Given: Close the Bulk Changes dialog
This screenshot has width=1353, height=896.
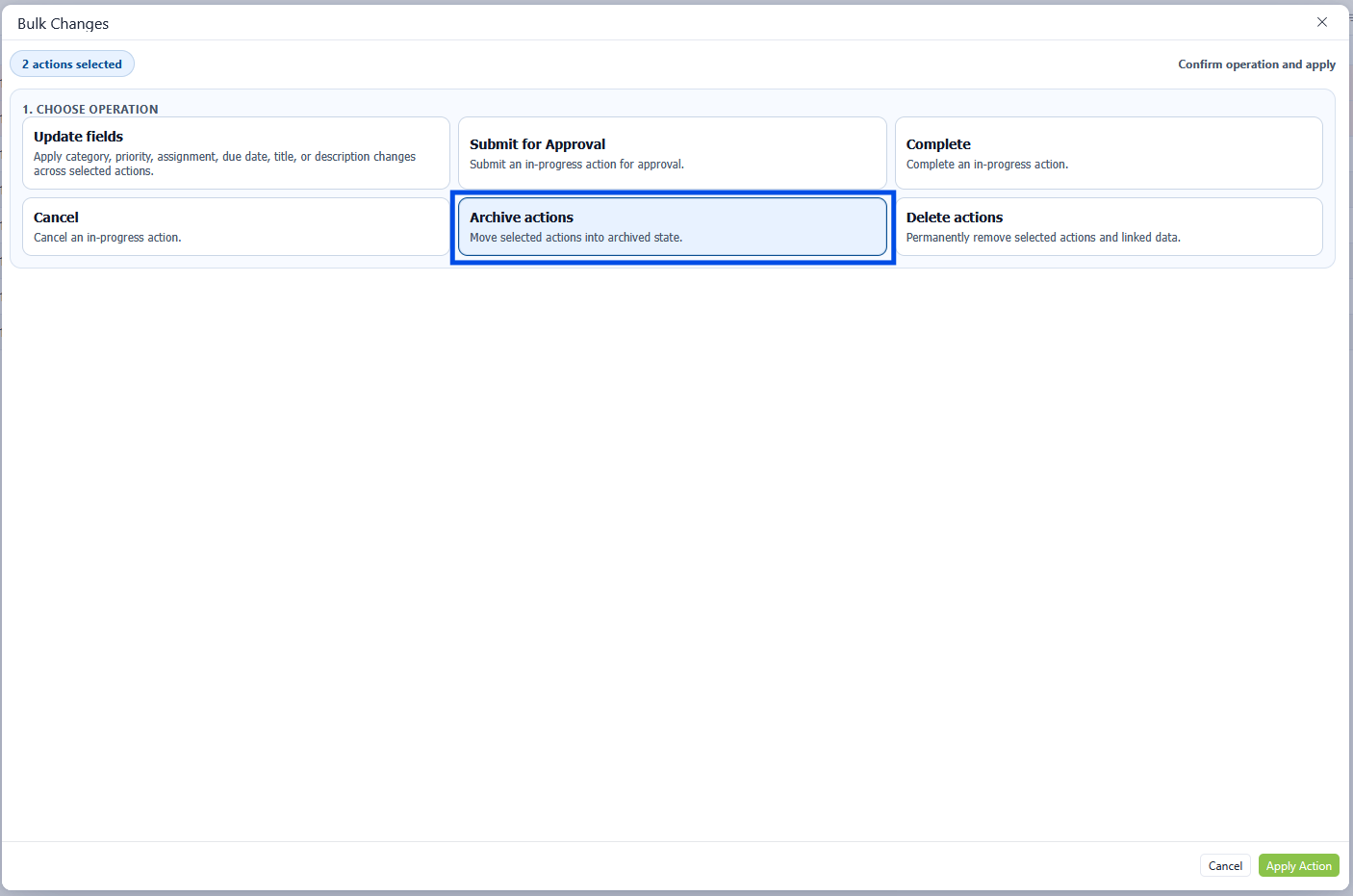Looking at the screenshot, I should point(1321,22).
